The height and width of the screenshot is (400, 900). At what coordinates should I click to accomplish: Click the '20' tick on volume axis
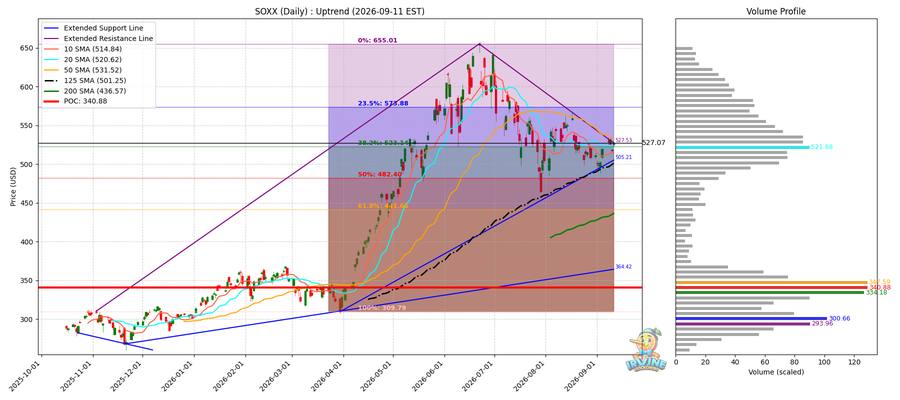705,363
